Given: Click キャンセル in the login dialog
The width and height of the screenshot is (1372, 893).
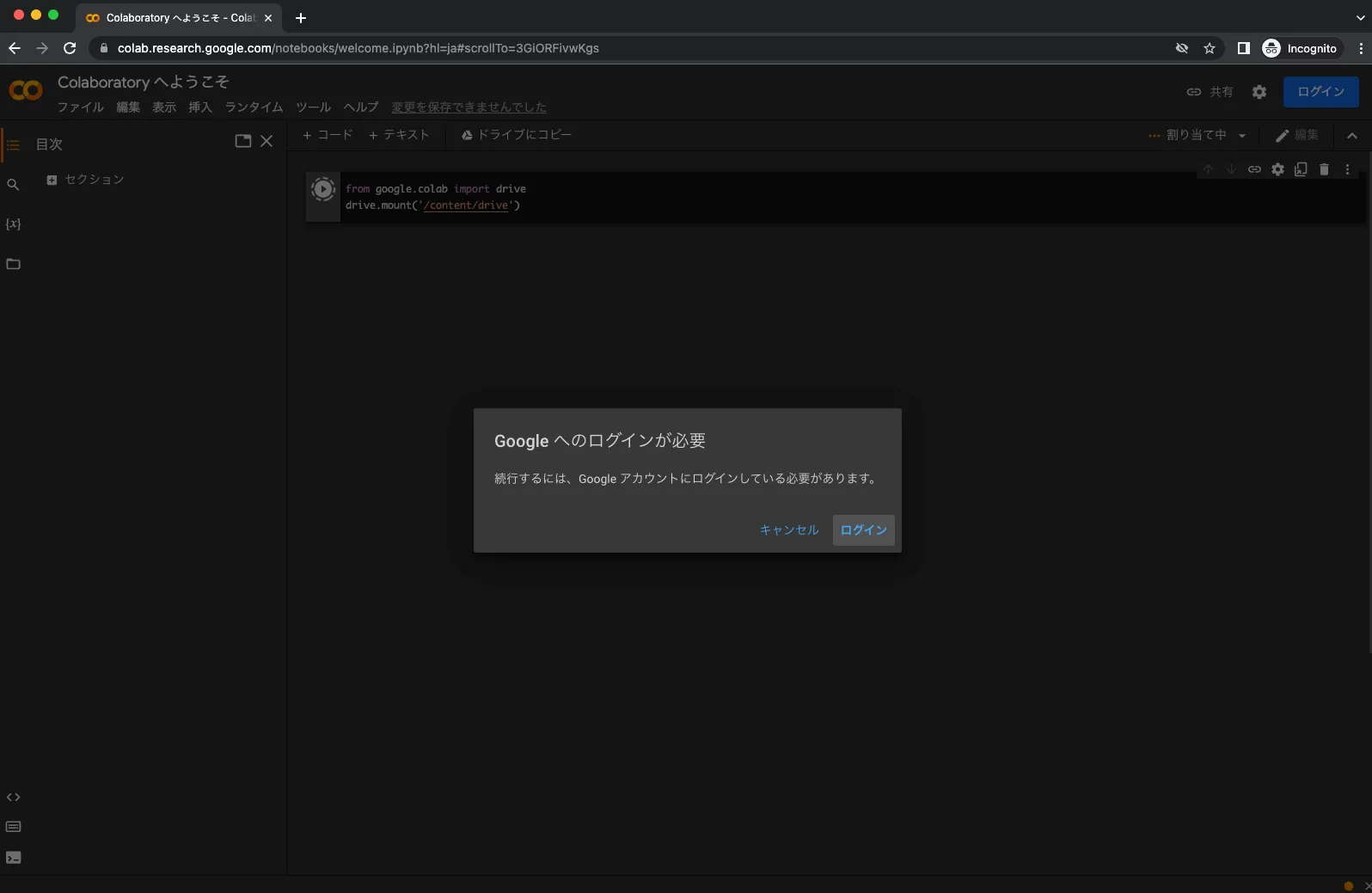Looking at the screenshot, I should pos(788,530).
